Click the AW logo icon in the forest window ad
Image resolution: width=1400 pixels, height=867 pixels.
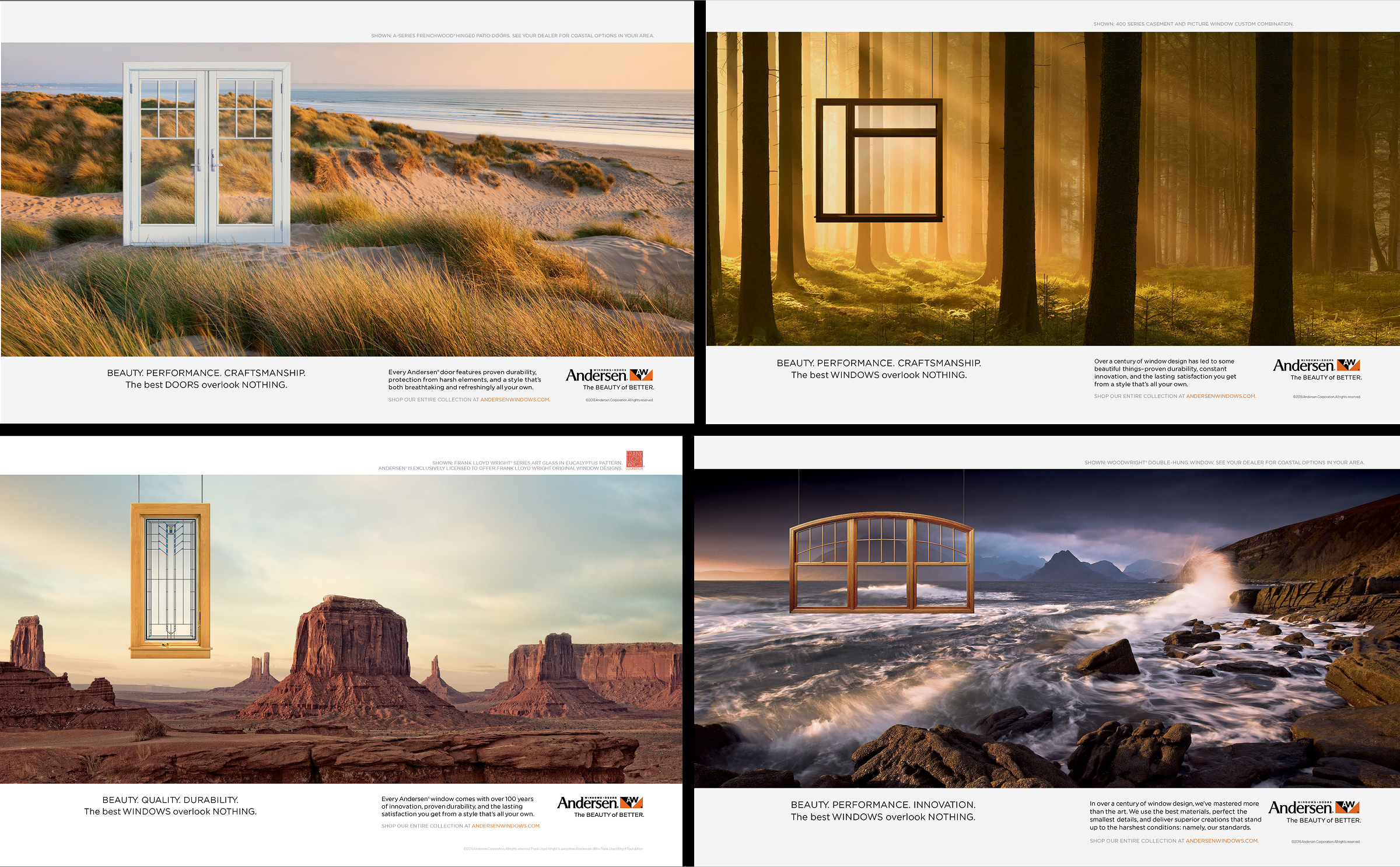(1349, 366)
